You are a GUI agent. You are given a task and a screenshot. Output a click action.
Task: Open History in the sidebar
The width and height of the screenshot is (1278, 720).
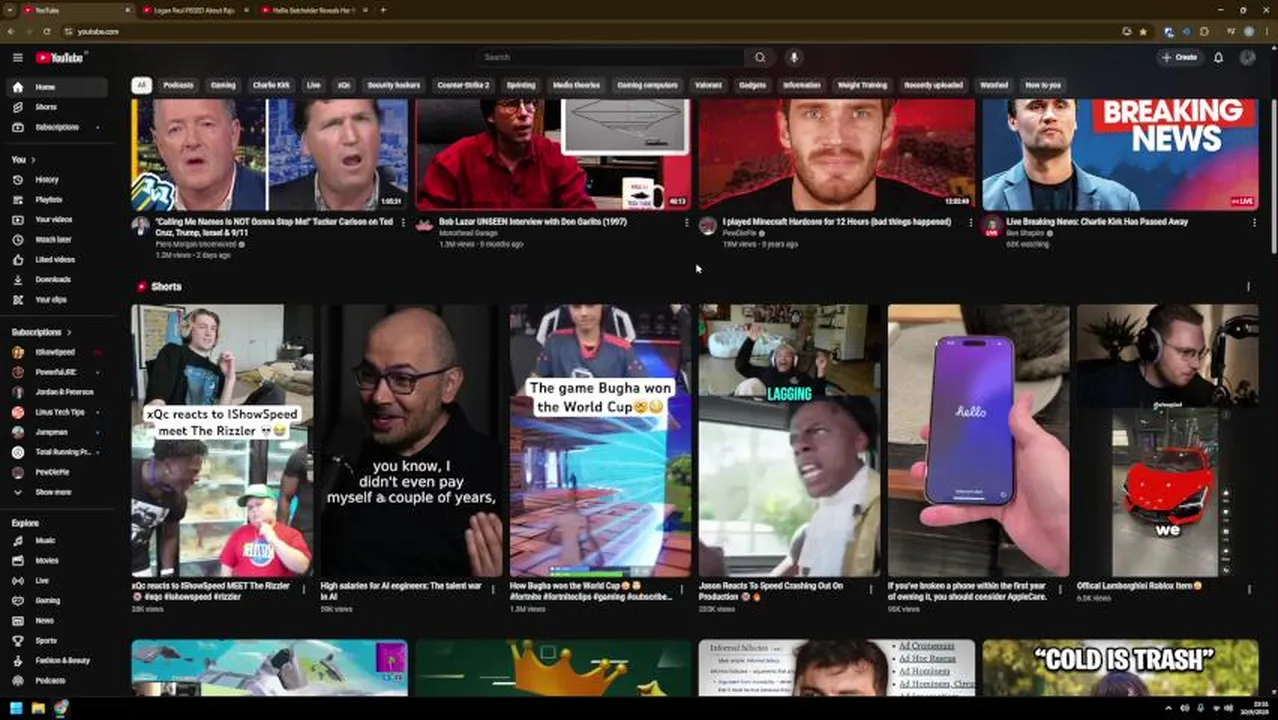coord(57,180)
